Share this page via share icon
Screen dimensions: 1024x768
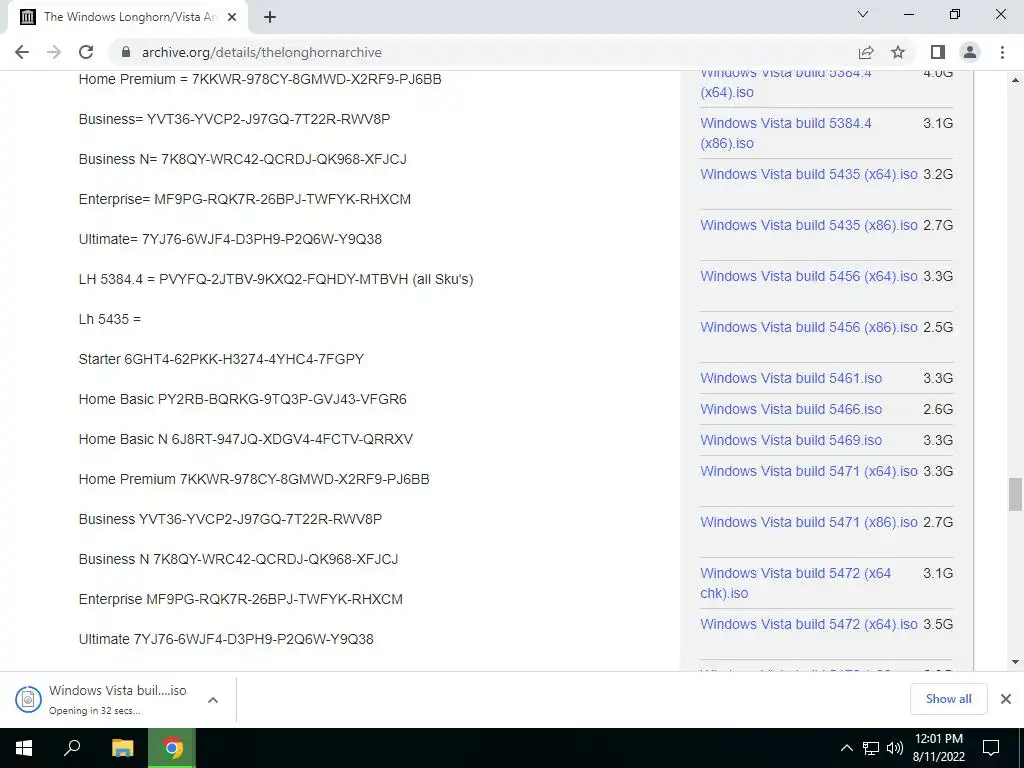866,52
